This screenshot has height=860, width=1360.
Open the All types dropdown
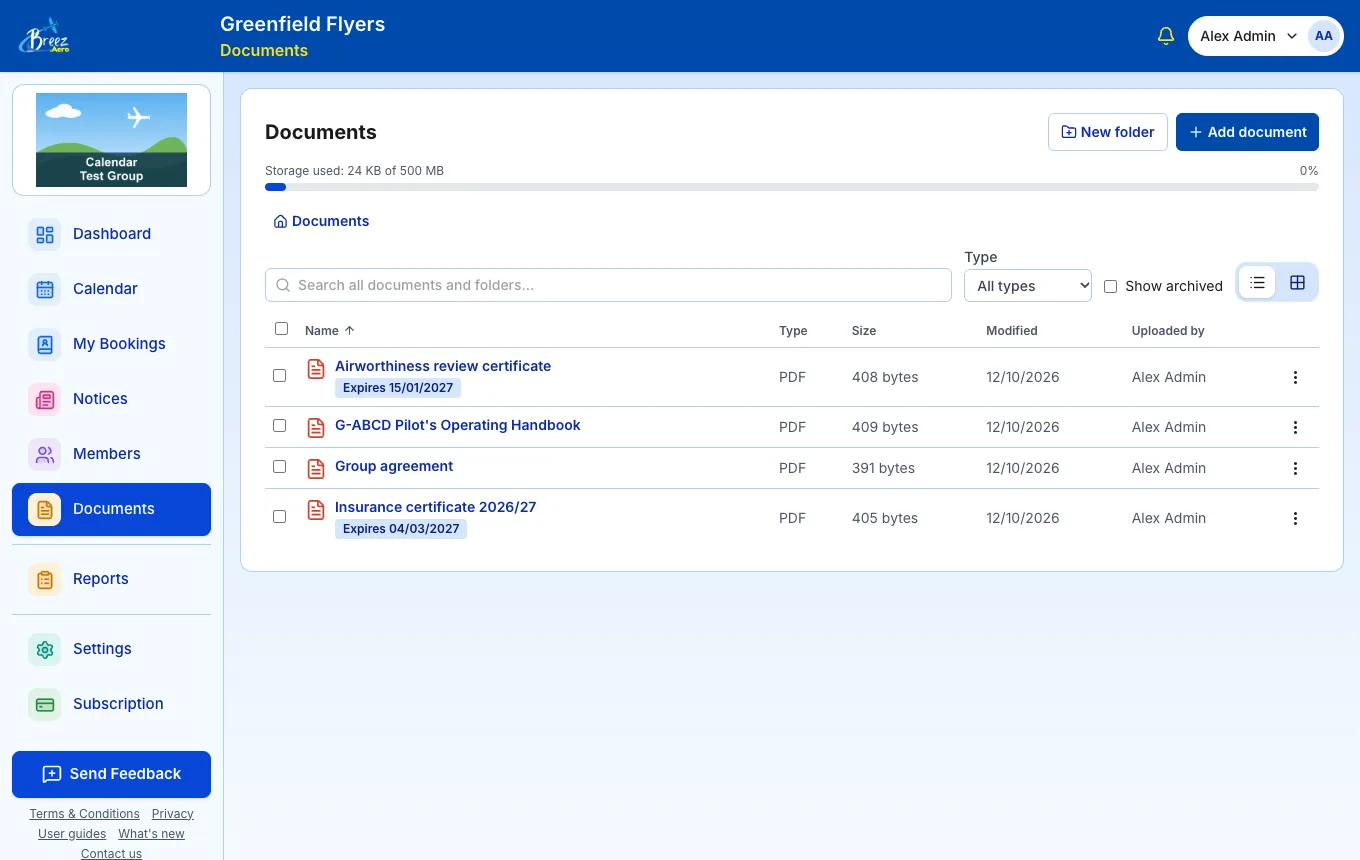coord(1028,285)
